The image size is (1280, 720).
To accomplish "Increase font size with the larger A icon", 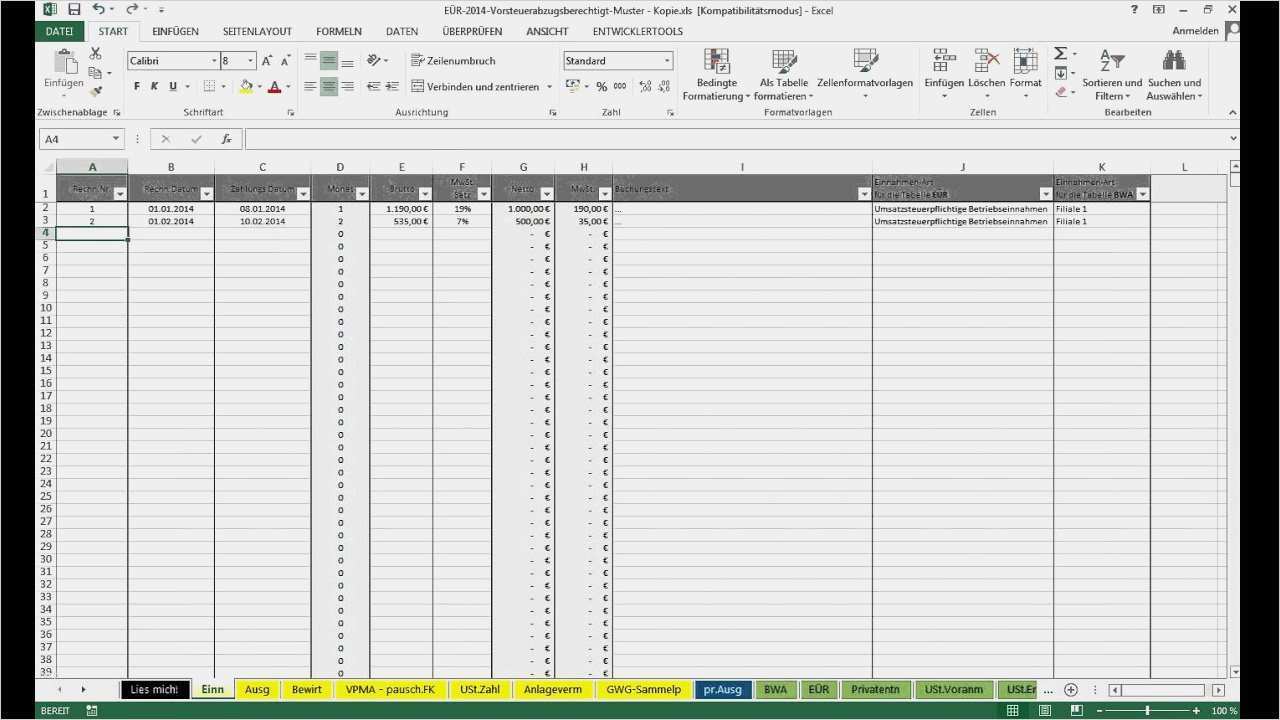I will 267,61.
